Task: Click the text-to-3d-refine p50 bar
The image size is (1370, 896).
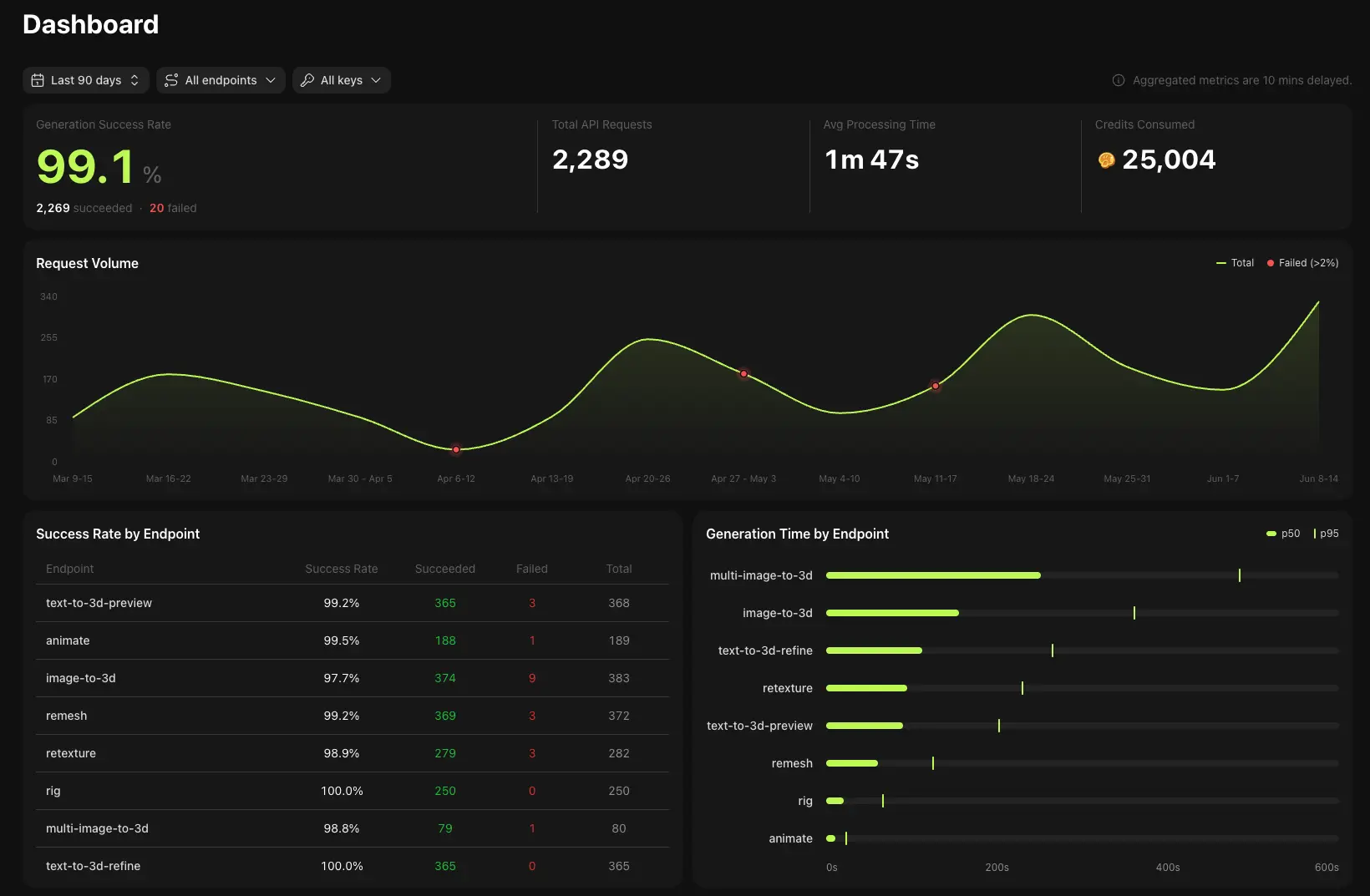Action: [x=874, y=650]
